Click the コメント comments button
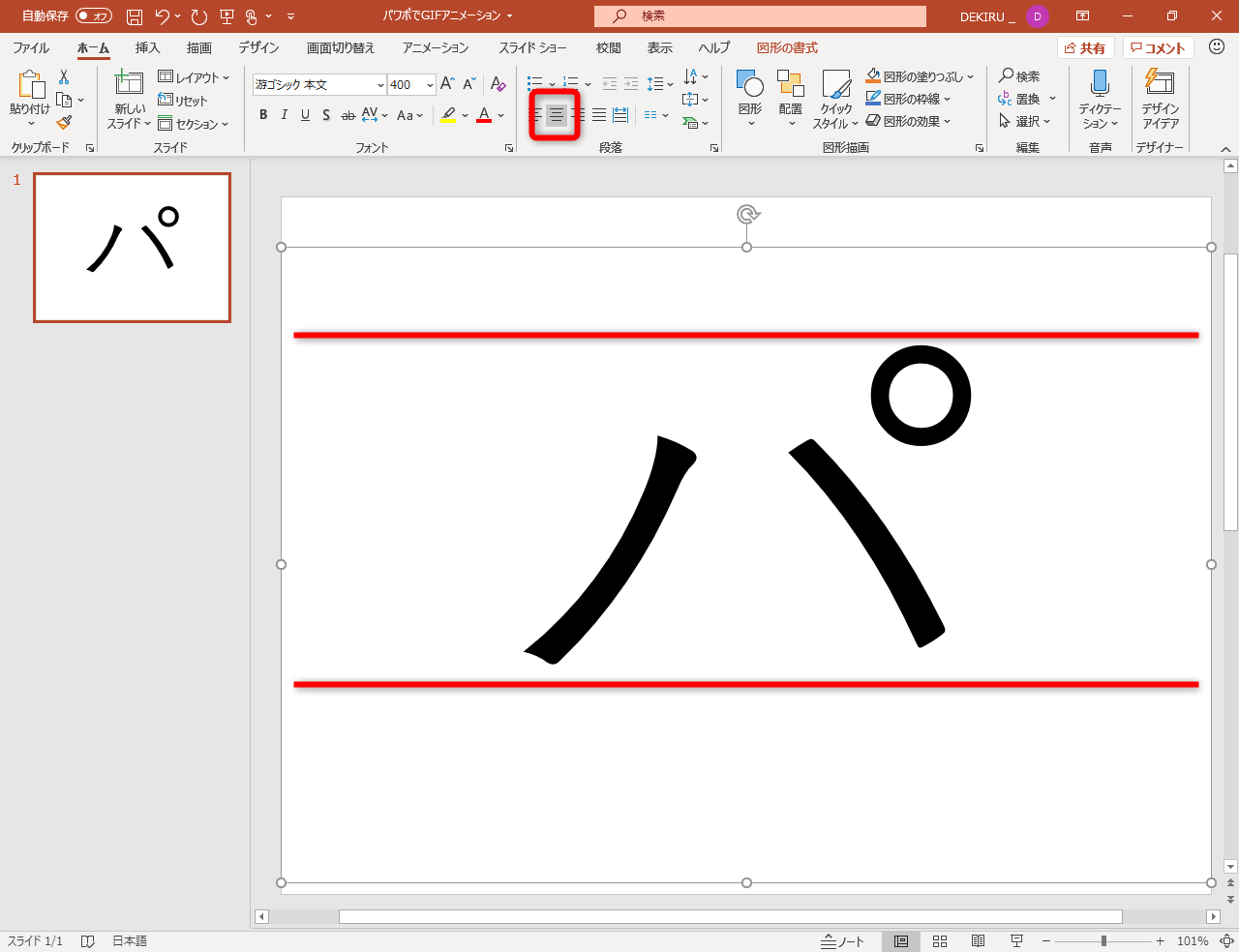The height and width of the screenshot is (952, 1239). (x=1158, y=48)
